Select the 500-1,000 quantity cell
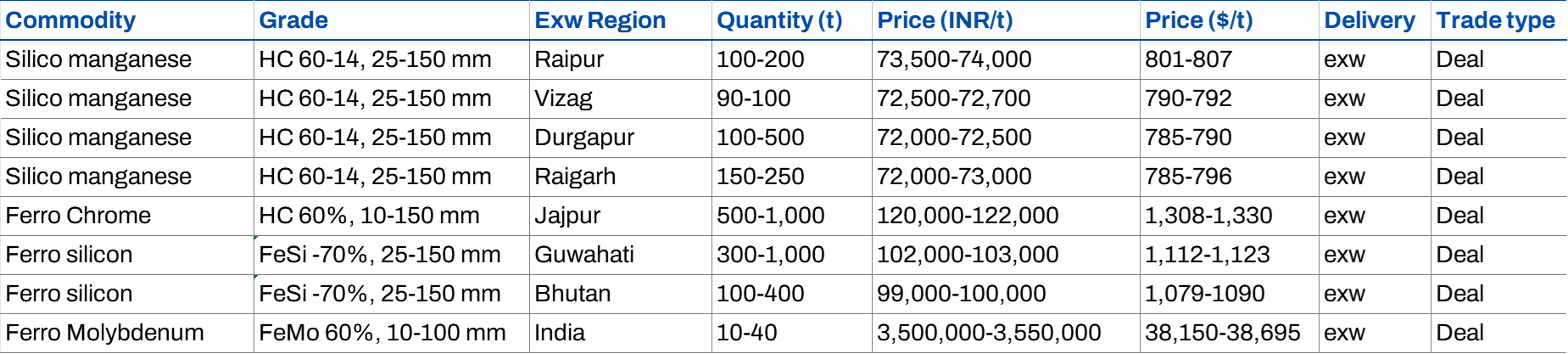This screenshot has height=354, width=1568. click(770, 216)
